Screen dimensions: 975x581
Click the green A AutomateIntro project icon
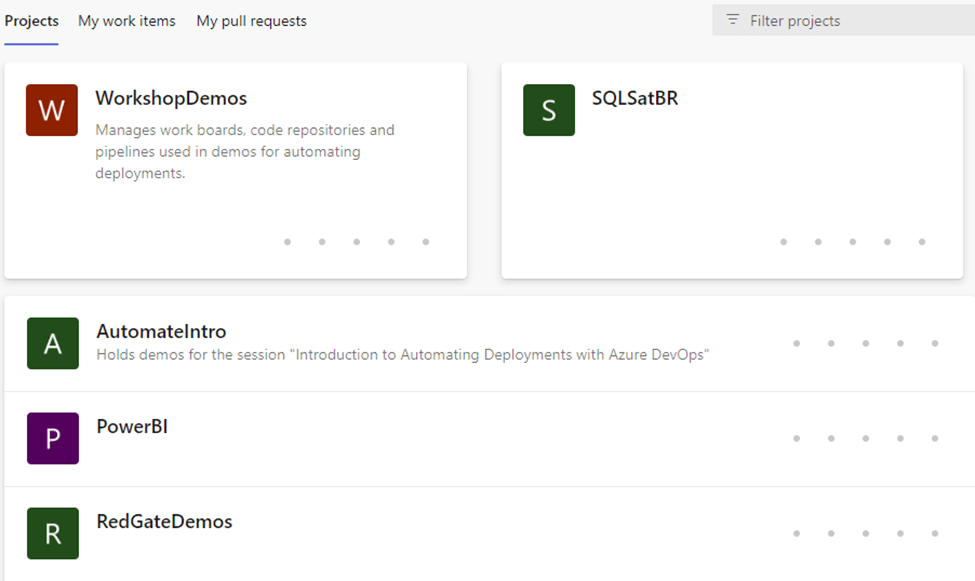(53, 343)
